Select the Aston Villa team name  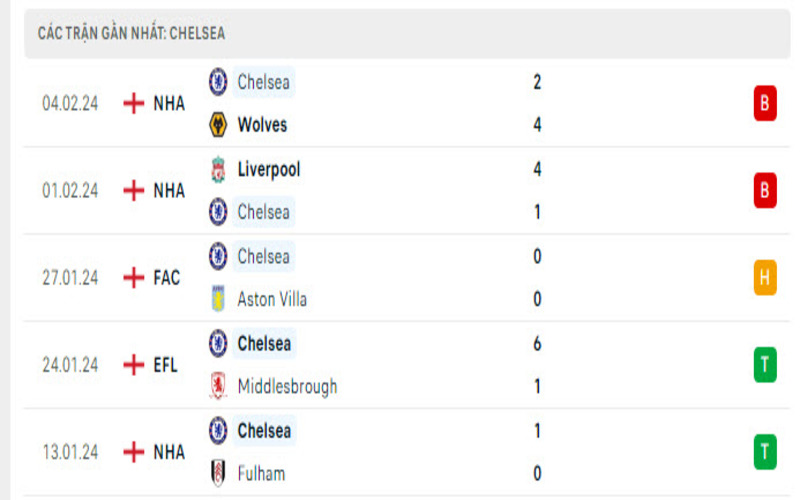(272, 299)
